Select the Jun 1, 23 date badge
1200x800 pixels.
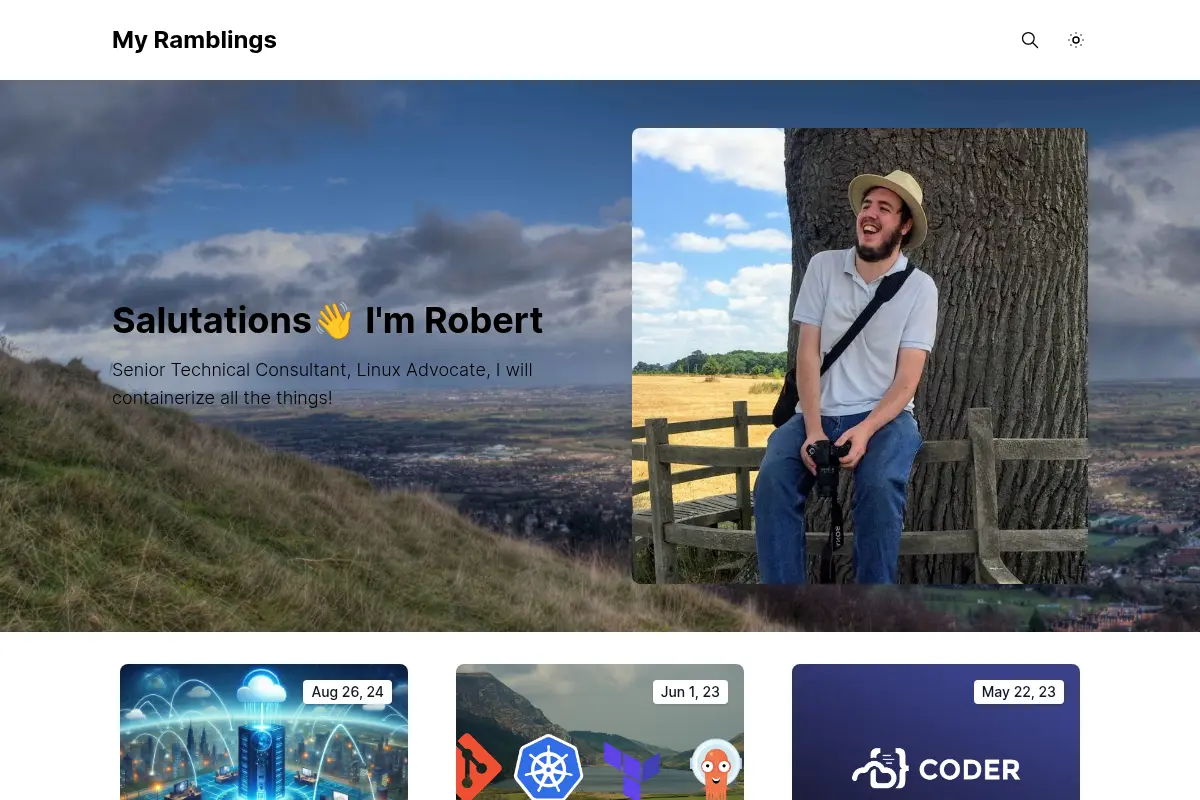click(690, 692)
